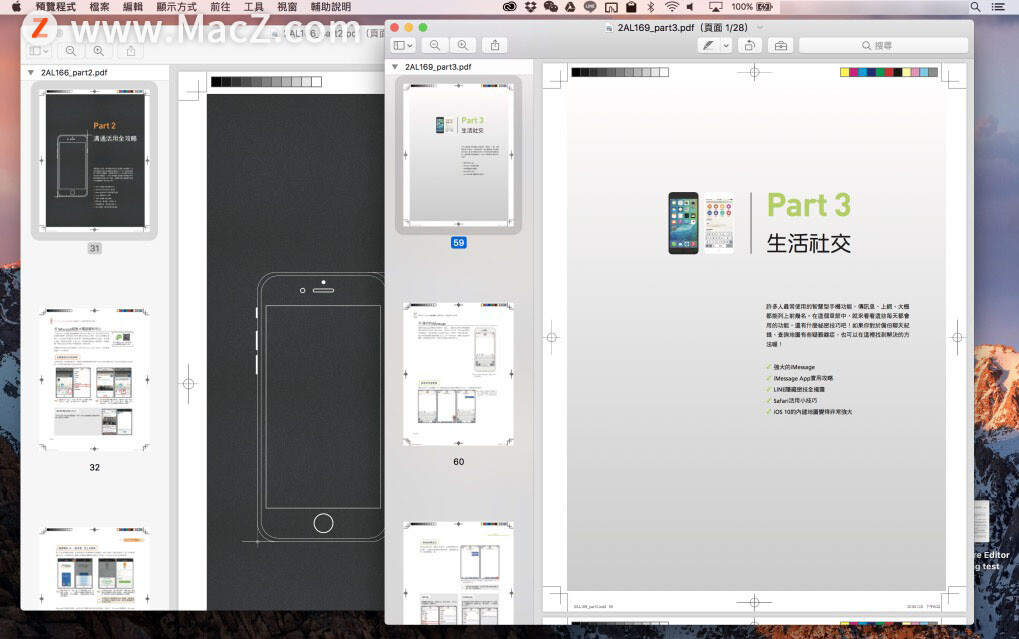1019x639 pixels.
Task: Click the Part 3 heading on page
Action: click(x=808, y=205)
